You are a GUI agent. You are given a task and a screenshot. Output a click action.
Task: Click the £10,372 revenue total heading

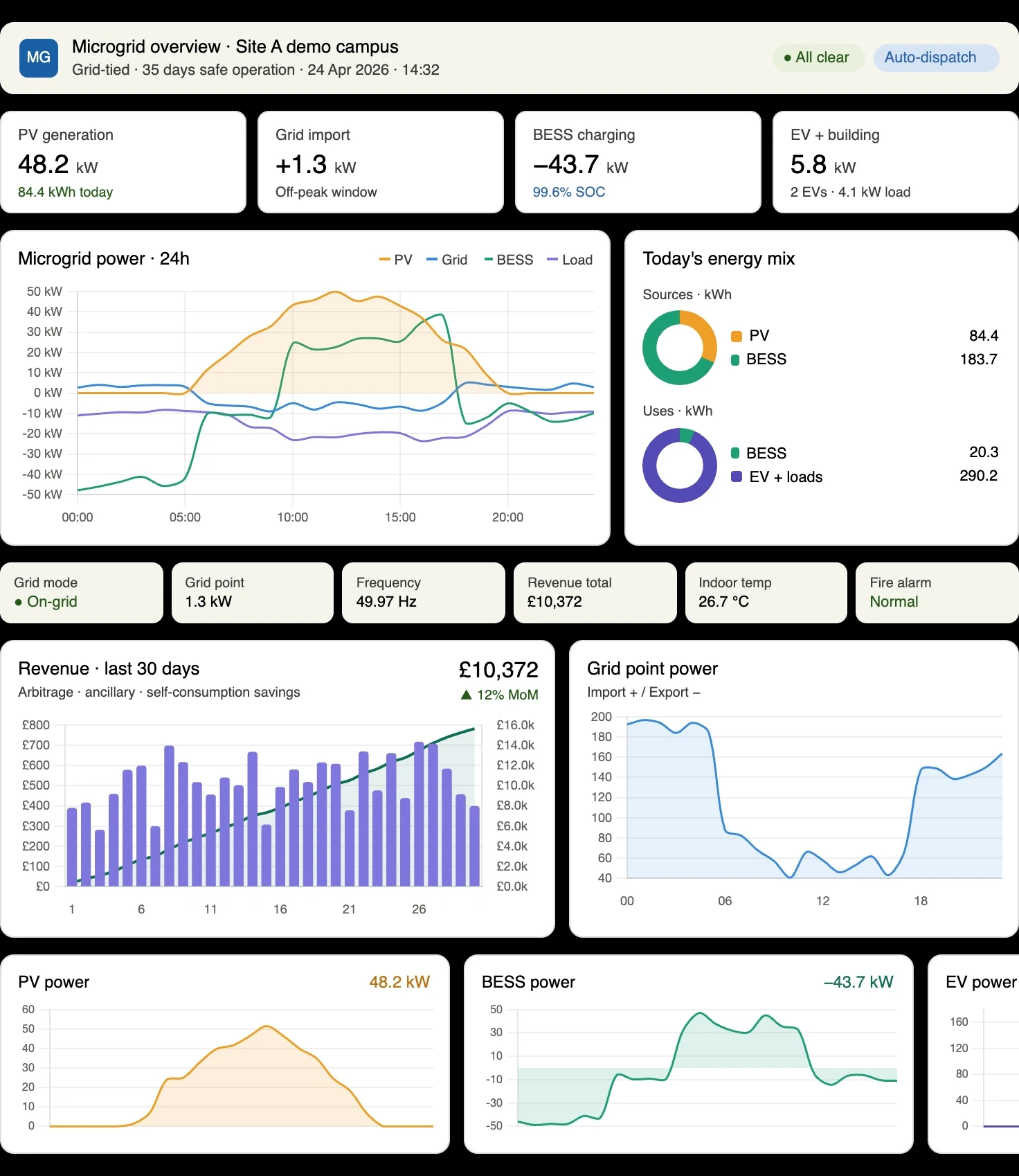pos(498,670)
